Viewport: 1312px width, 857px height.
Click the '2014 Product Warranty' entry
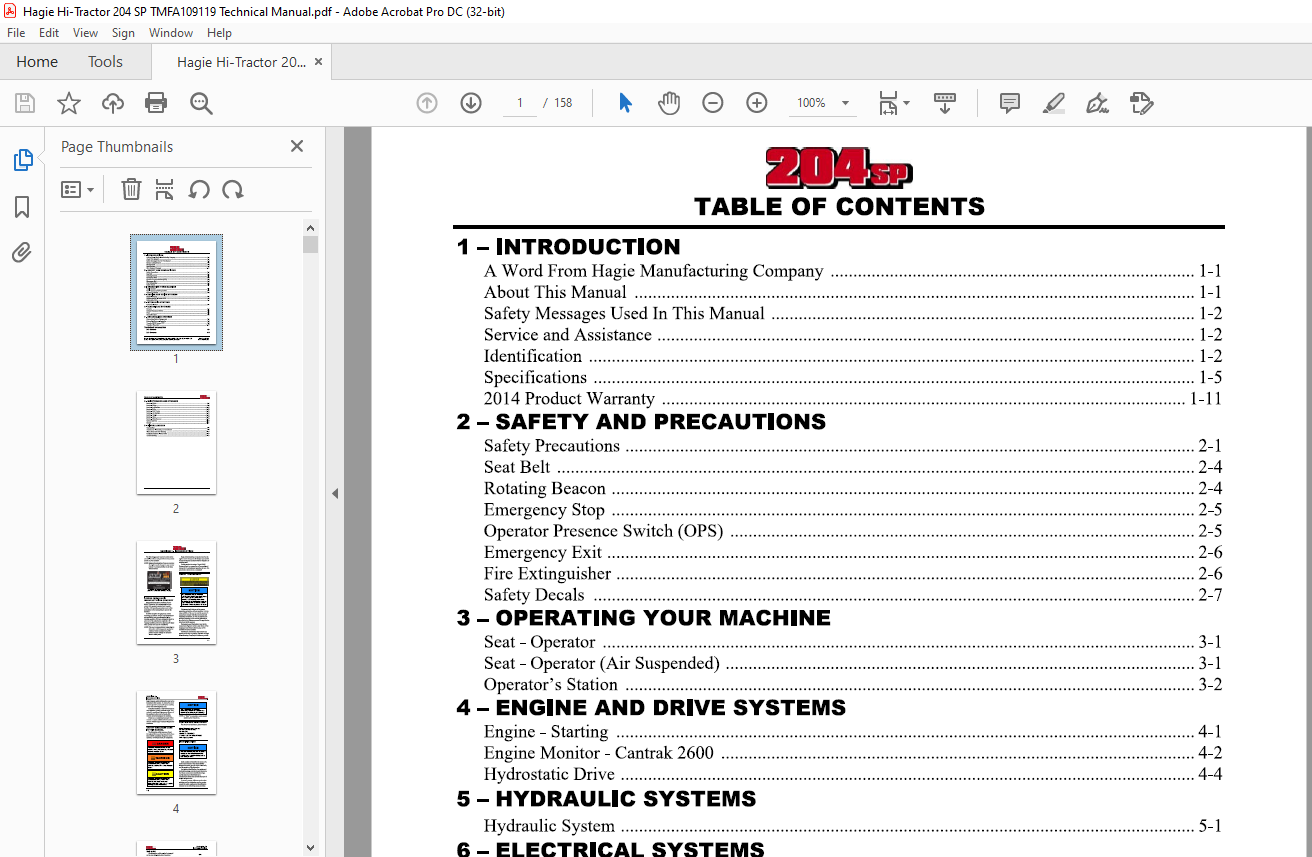pyautogui.click(x=569, y=398)
